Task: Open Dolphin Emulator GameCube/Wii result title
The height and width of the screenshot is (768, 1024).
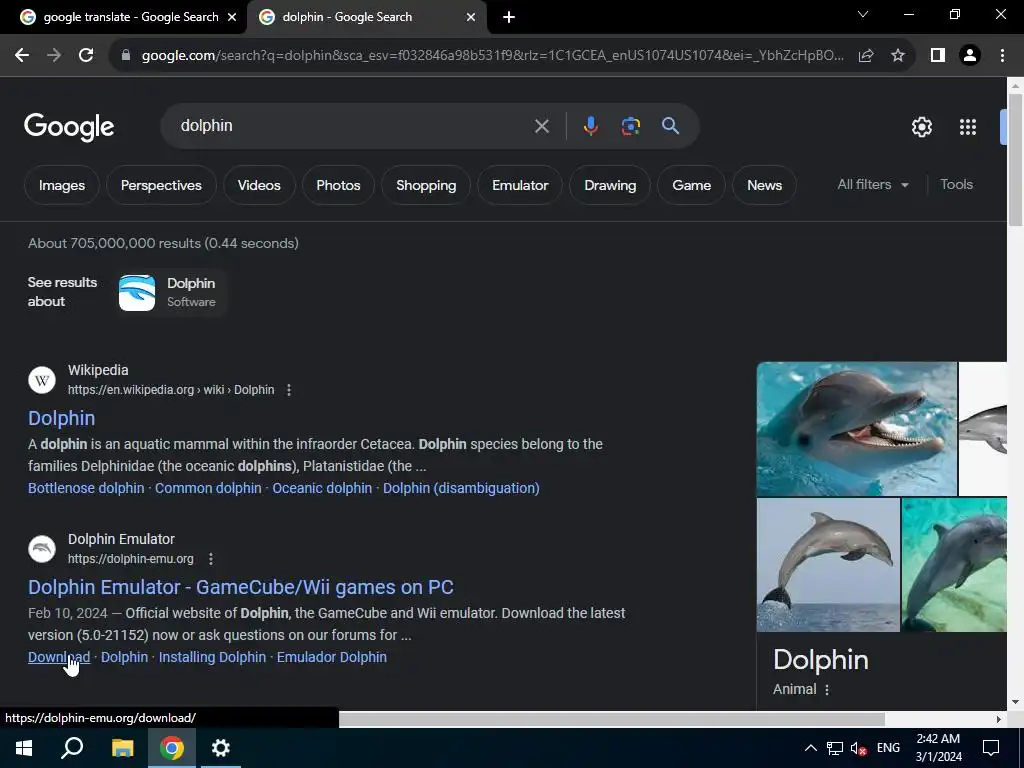Action: [x=241, y=587]
